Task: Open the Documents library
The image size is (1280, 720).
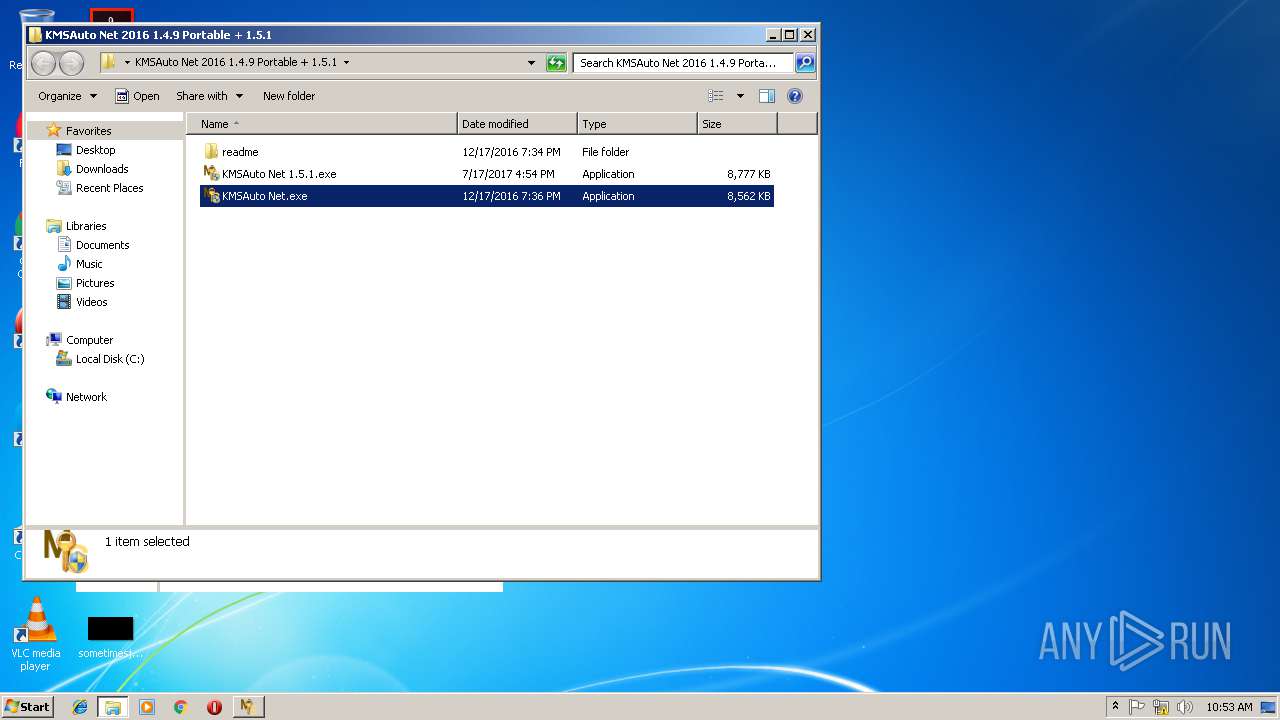Action: coord(102,245)
